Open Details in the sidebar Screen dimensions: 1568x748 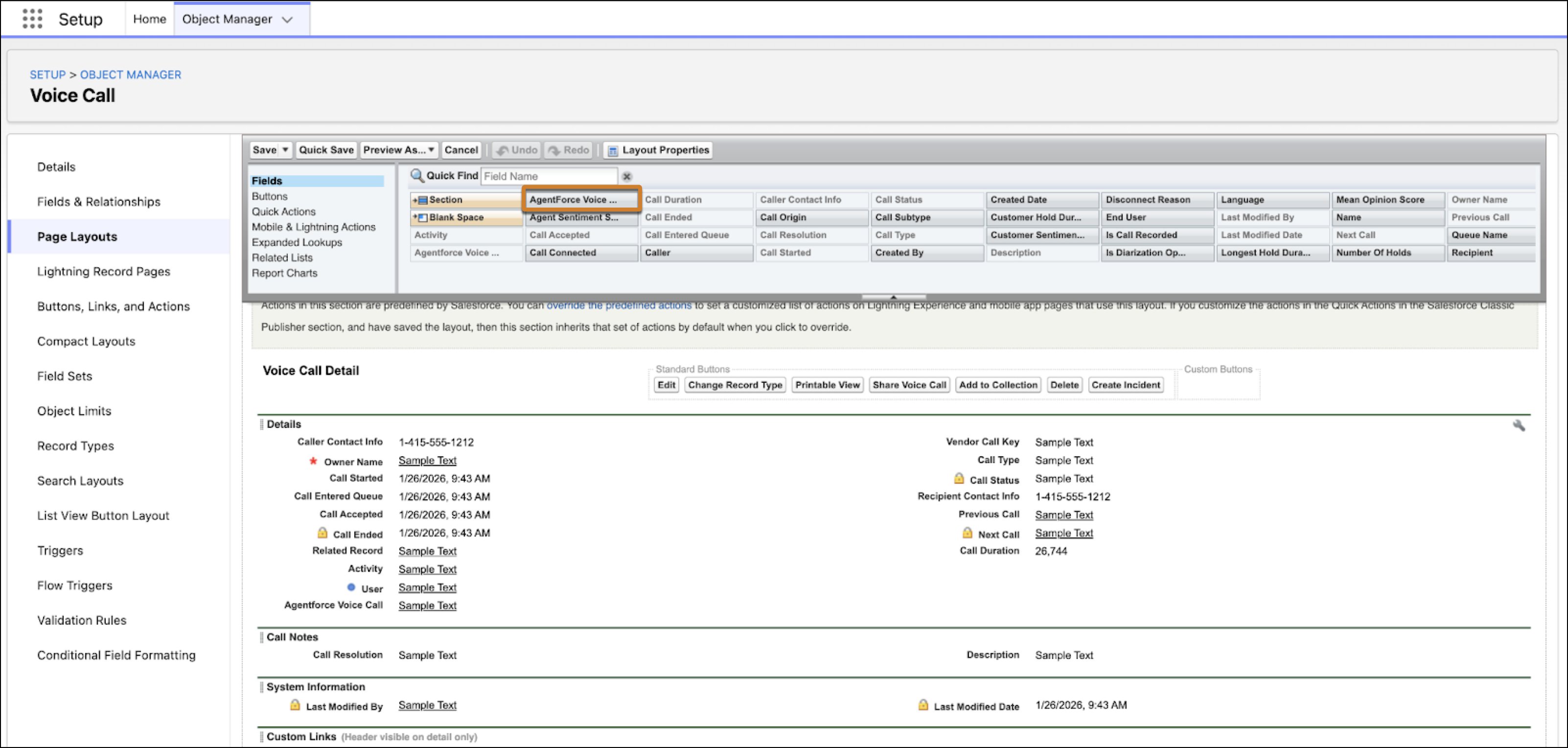[56, 167]
